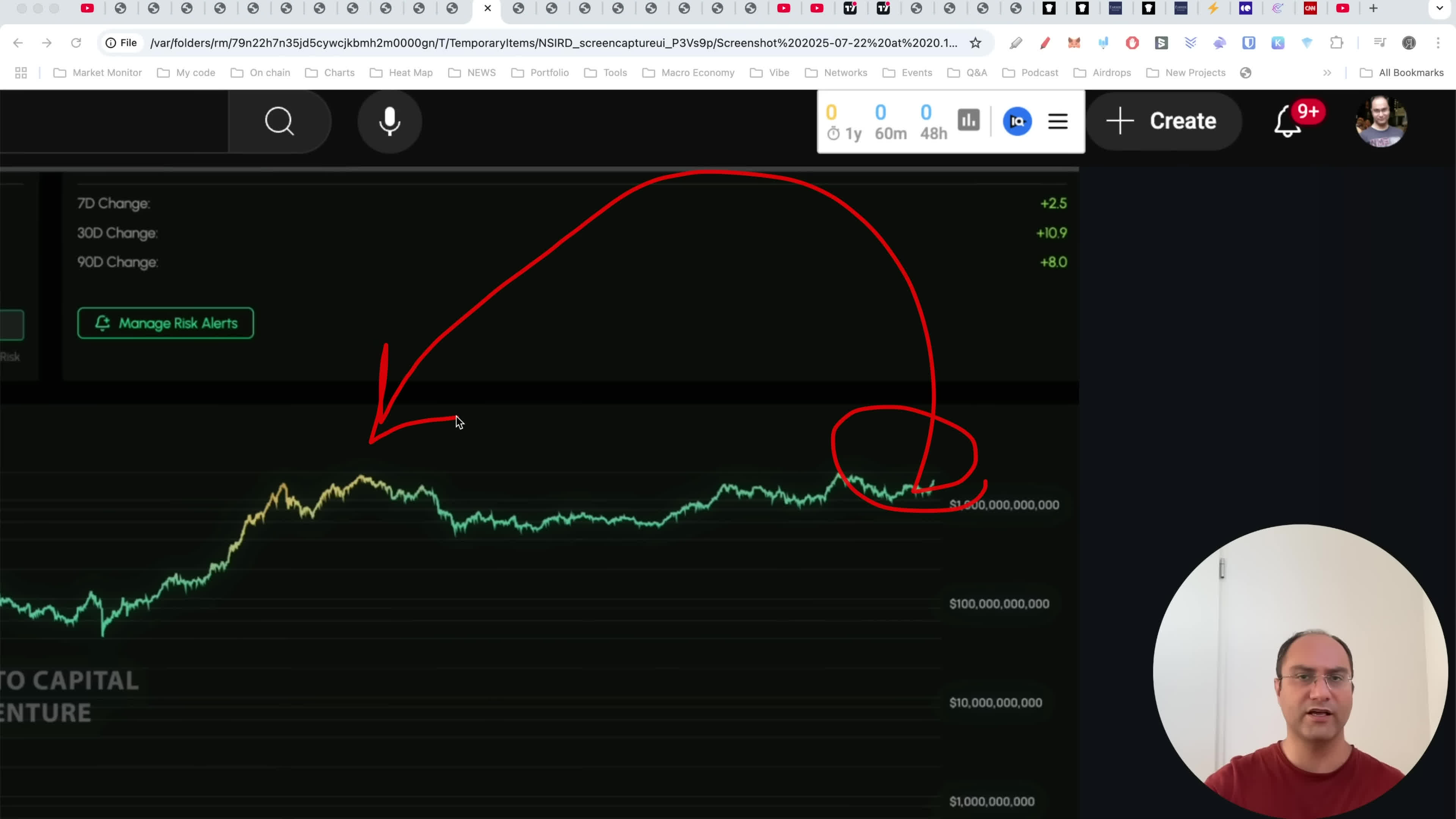
Task: Click the search magnifier icon
Action: coord(279,121)
